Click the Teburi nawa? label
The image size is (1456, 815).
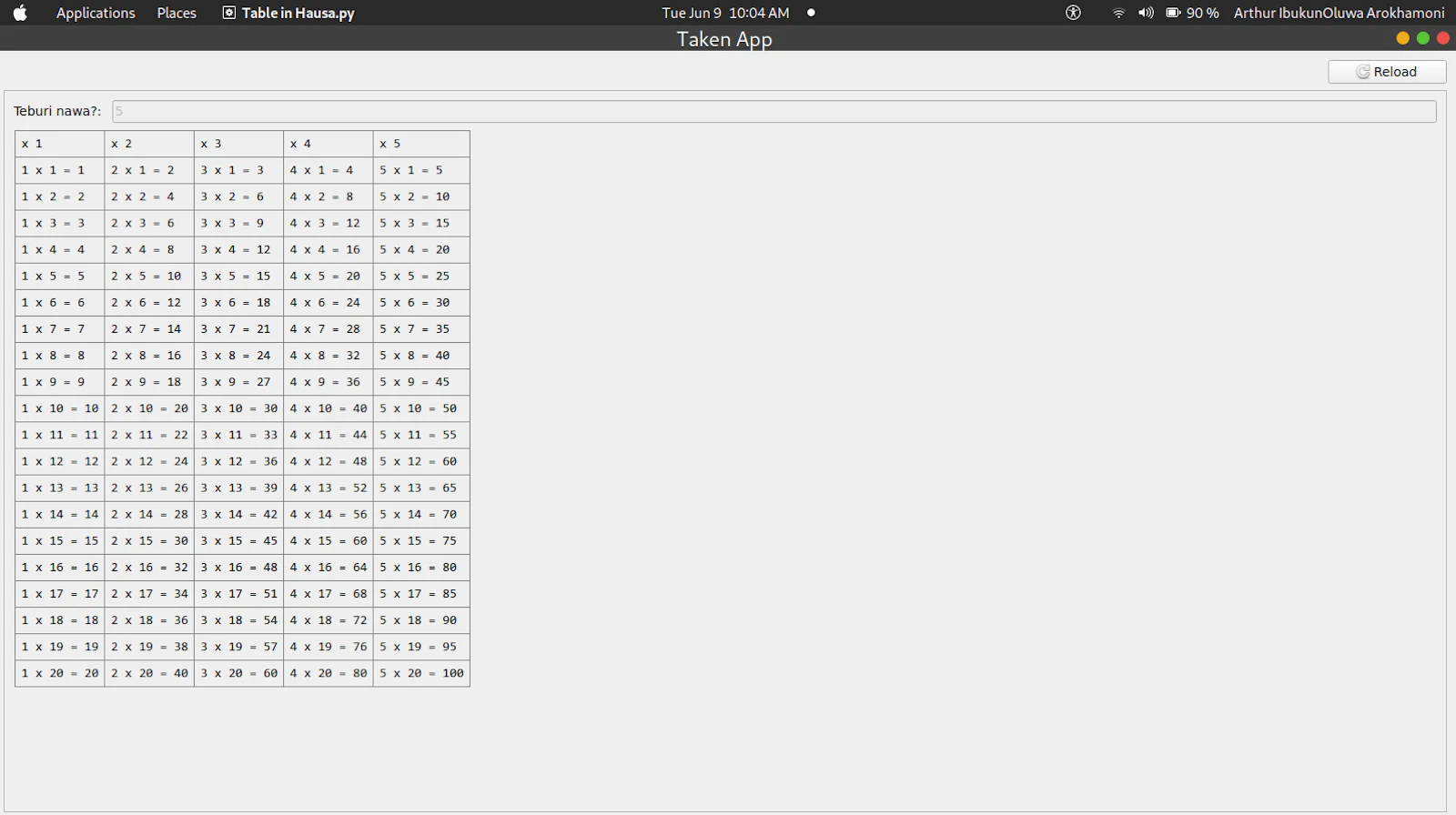(x=57, y=111)
